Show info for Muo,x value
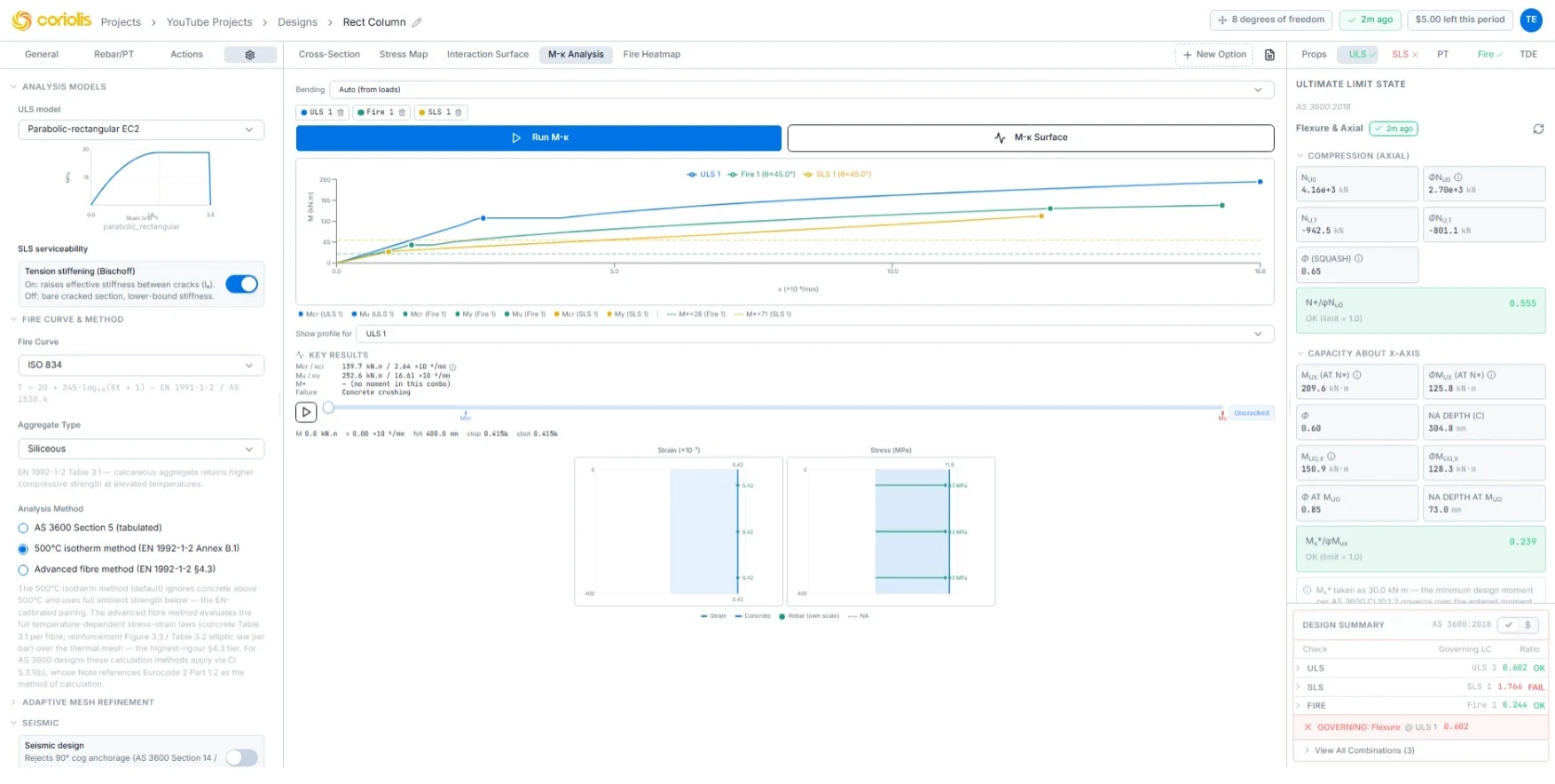This screenshot has height=784, width=1555. tap(1331, 457)
